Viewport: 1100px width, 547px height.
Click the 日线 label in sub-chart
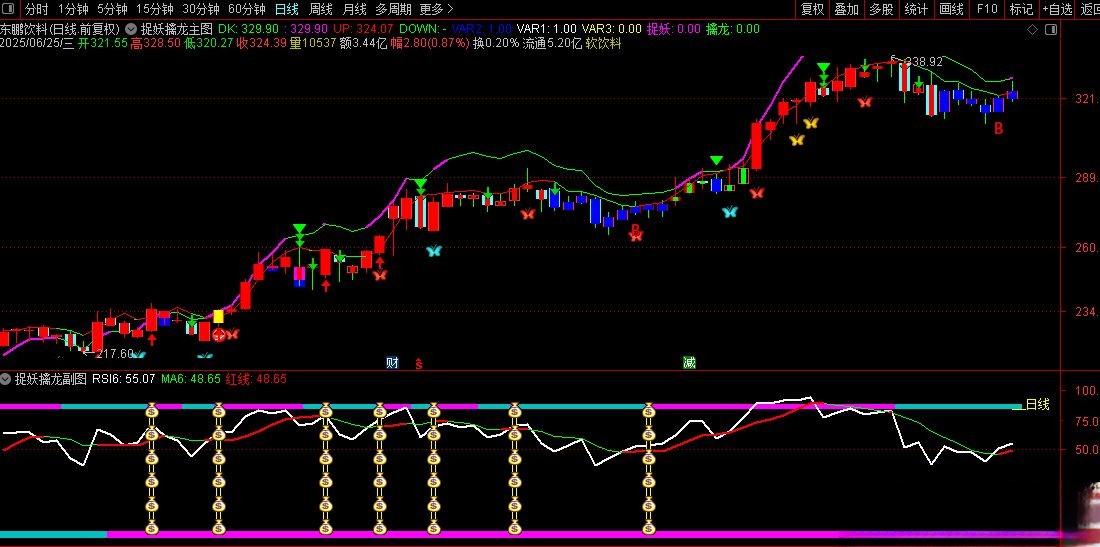tap(1037, 404)
